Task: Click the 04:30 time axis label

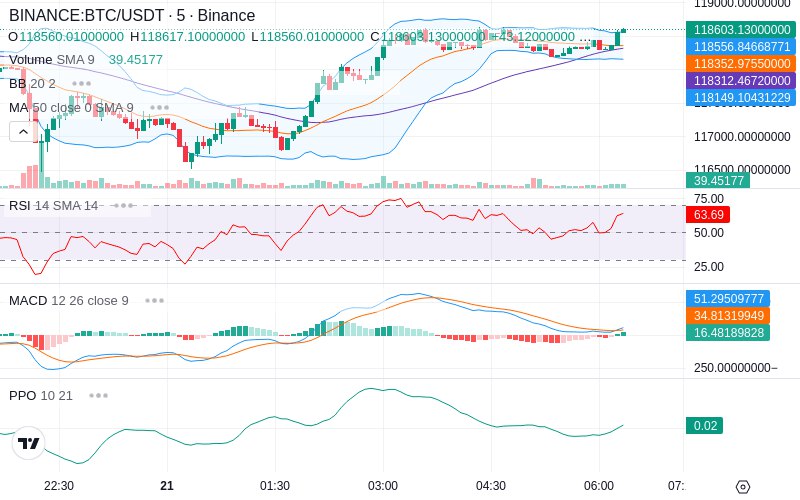Action: tap(491, 486)
